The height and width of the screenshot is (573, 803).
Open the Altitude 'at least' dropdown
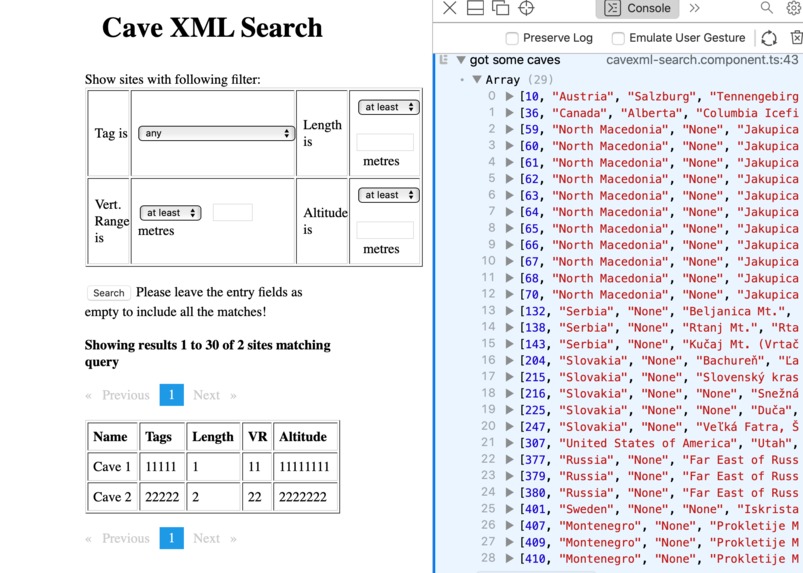pos(389,195)
